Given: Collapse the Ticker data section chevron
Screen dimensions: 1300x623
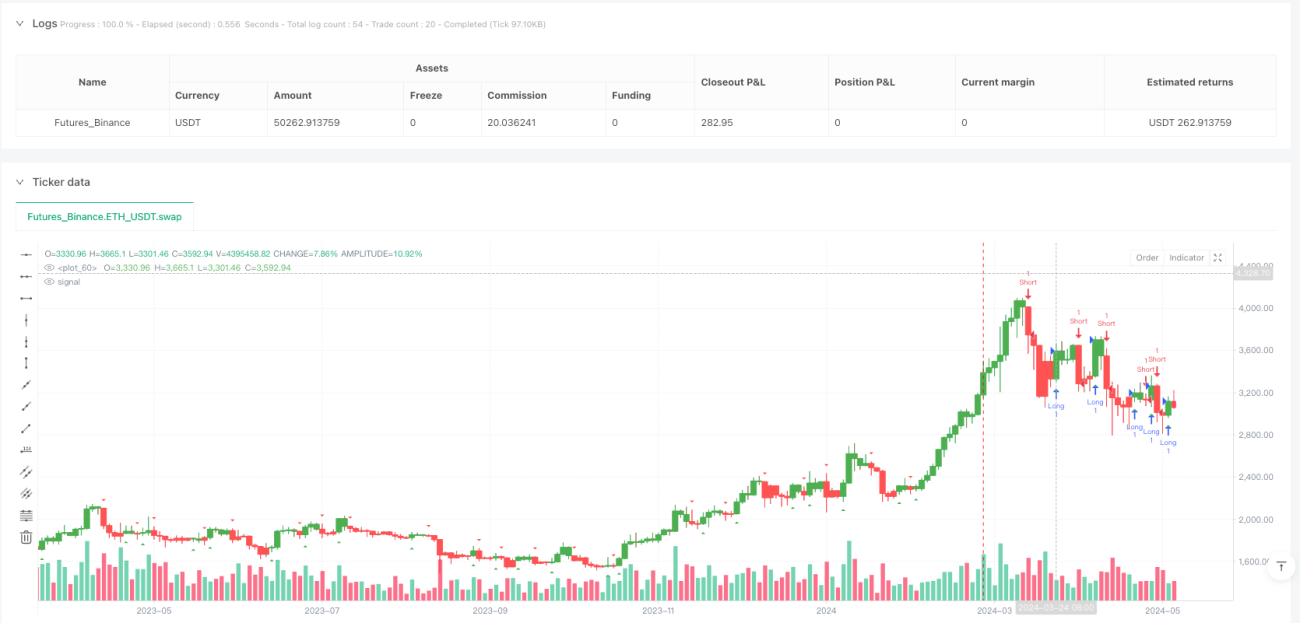Looking at the screenshot, I should click(20, 182).
